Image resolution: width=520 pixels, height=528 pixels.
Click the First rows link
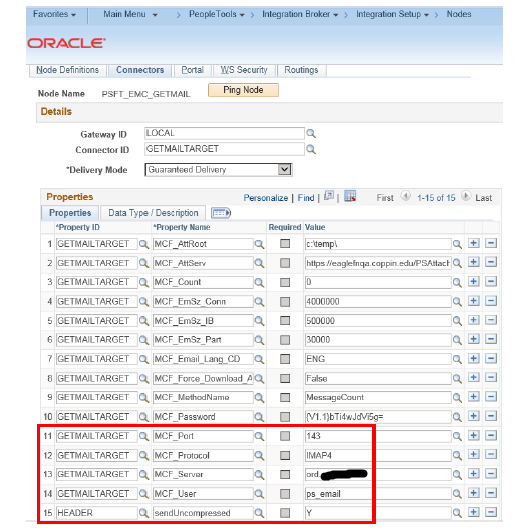coord(385,198)
